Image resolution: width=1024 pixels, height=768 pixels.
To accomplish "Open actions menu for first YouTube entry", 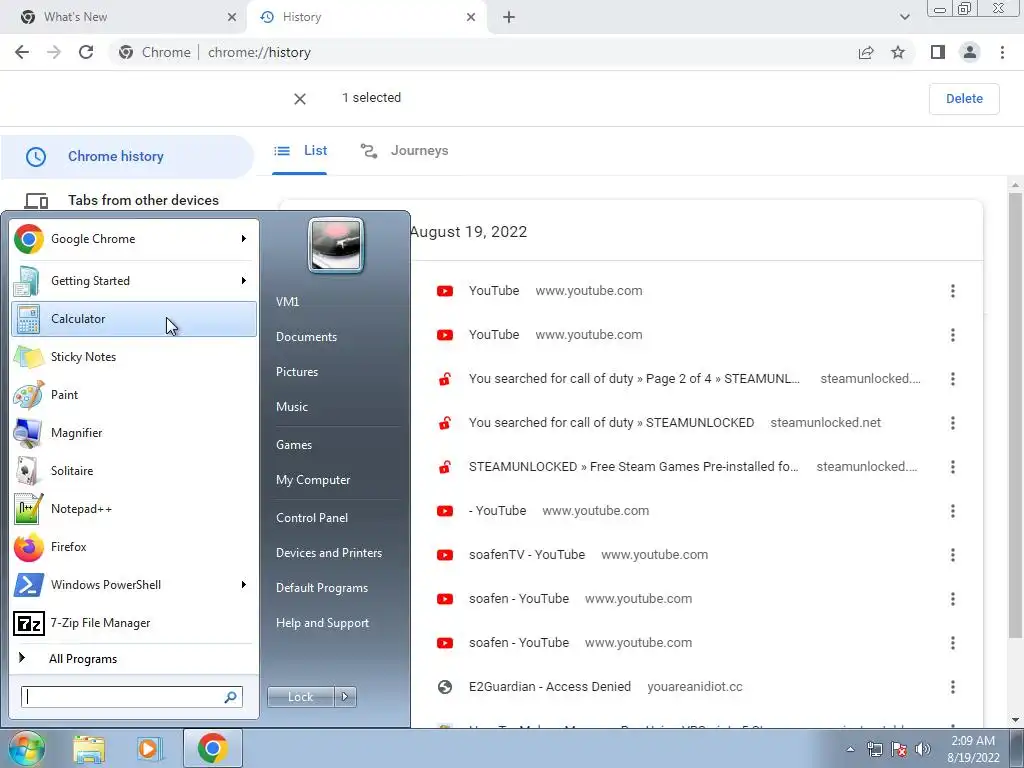I will click(953, 291).
